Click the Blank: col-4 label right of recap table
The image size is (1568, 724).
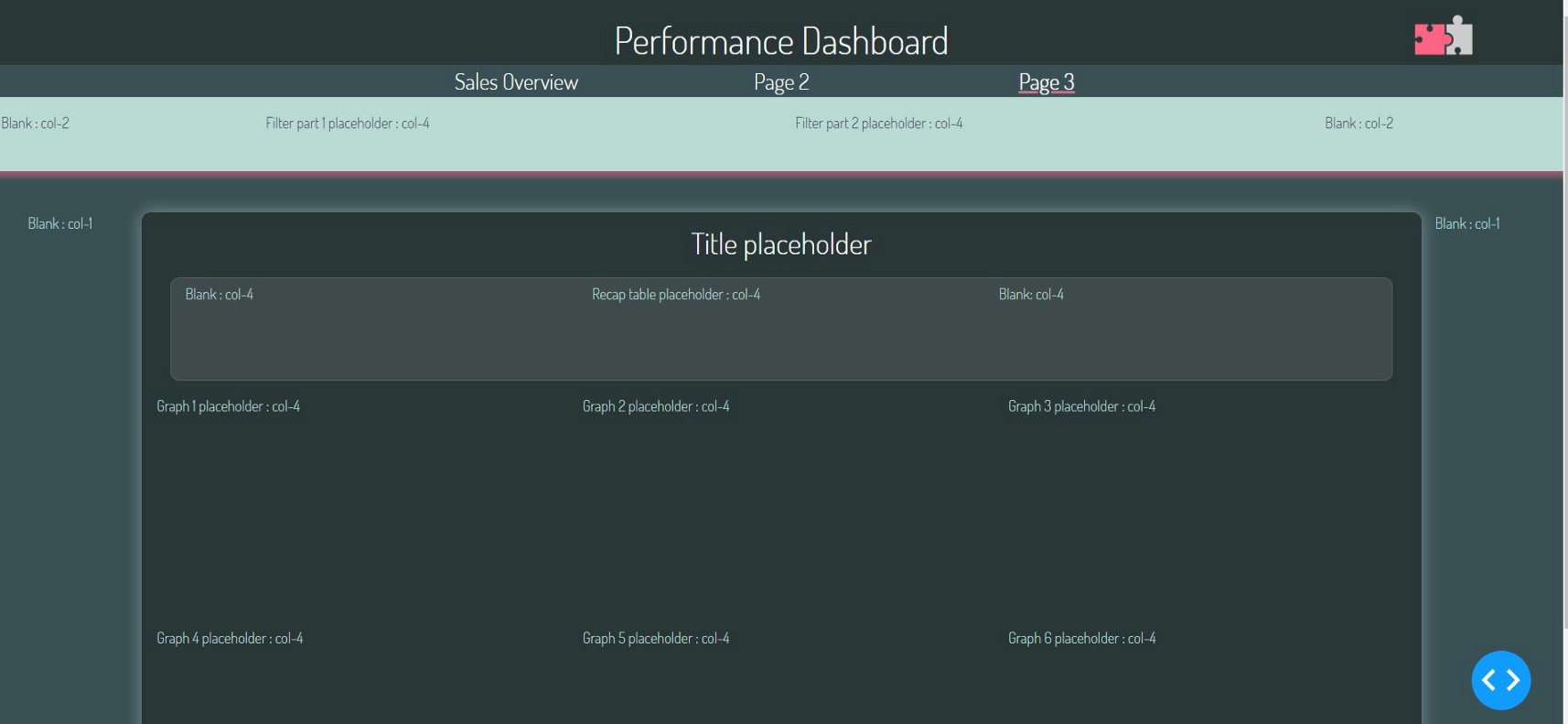point(1031,295)
